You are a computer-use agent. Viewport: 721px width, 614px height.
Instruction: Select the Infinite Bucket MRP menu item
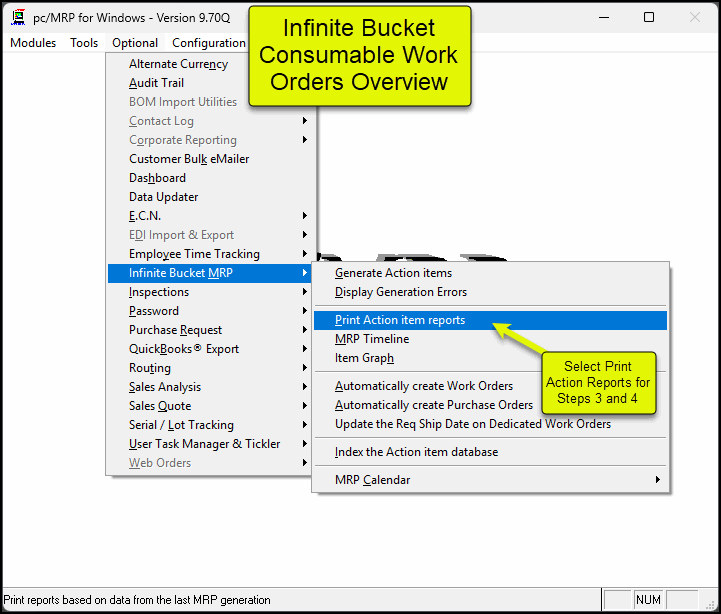coord(210,273)
